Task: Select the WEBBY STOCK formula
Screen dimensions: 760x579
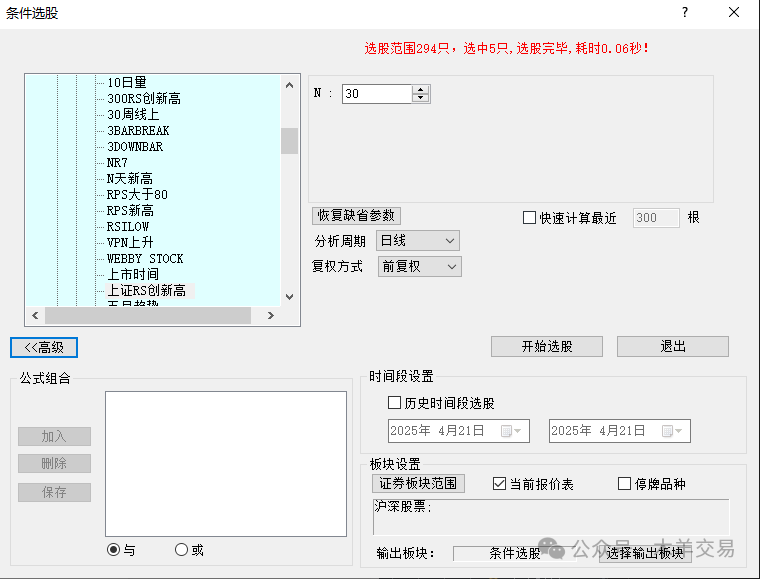Action: pyautogui.click(x=145, y=258)
